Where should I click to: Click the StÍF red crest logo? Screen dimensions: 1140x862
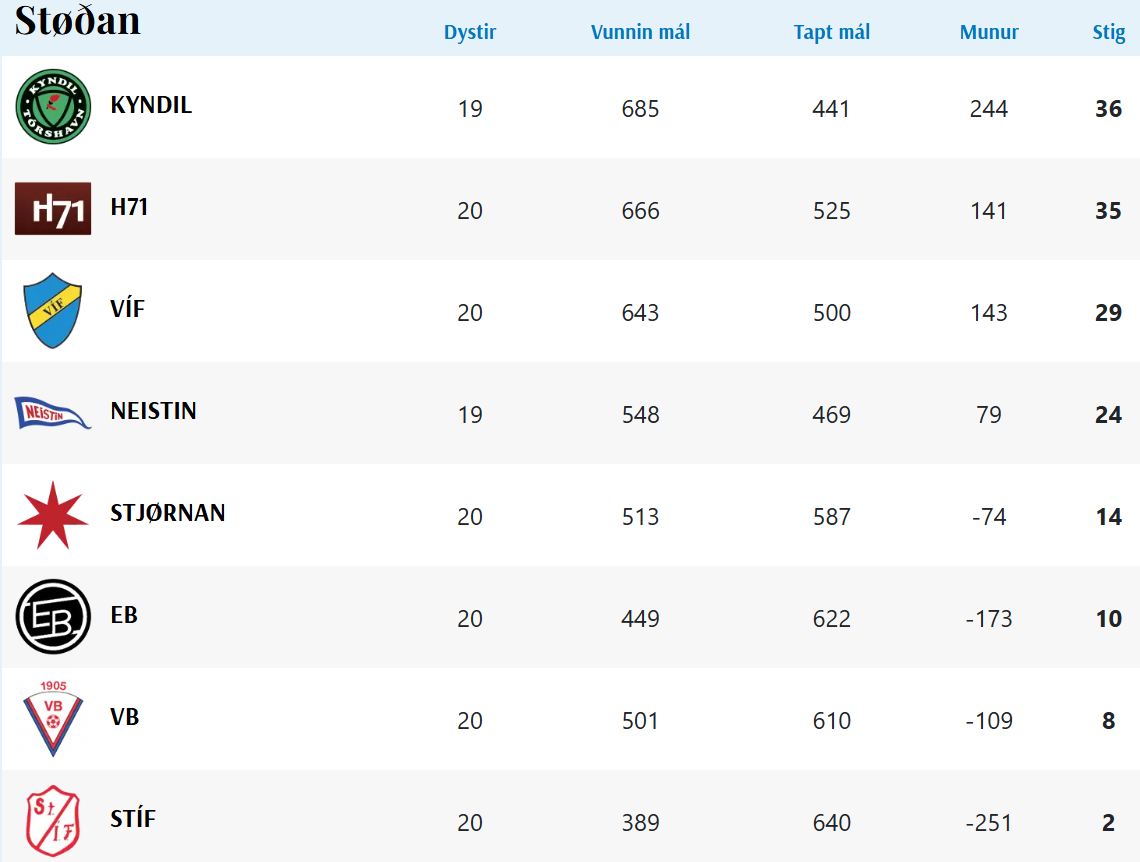53,821
